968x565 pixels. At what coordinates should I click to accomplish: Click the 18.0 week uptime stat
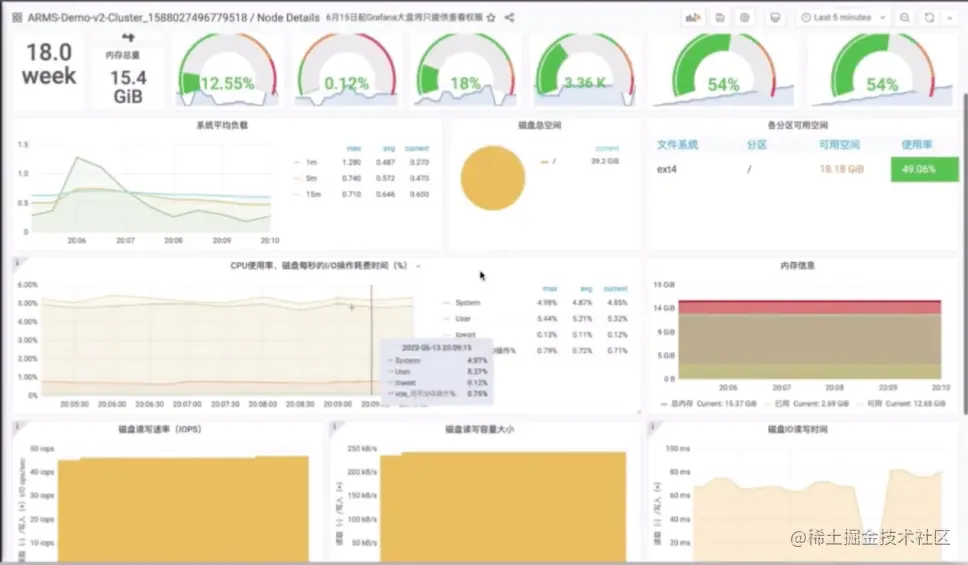tap(49, 64)
